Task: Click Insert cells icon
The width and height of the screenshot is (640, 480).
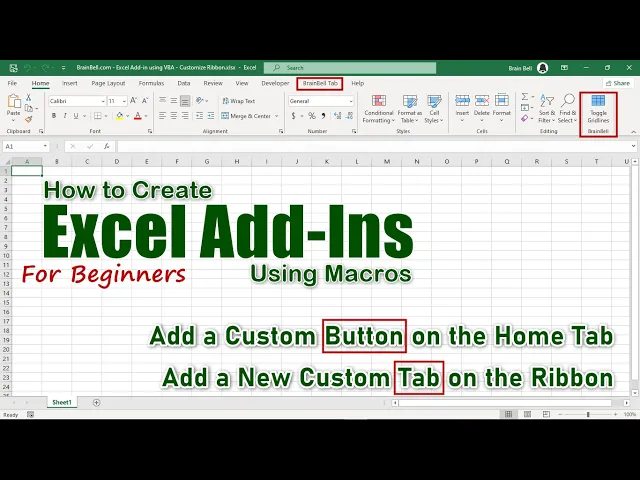Action: [x=462, y=100]
